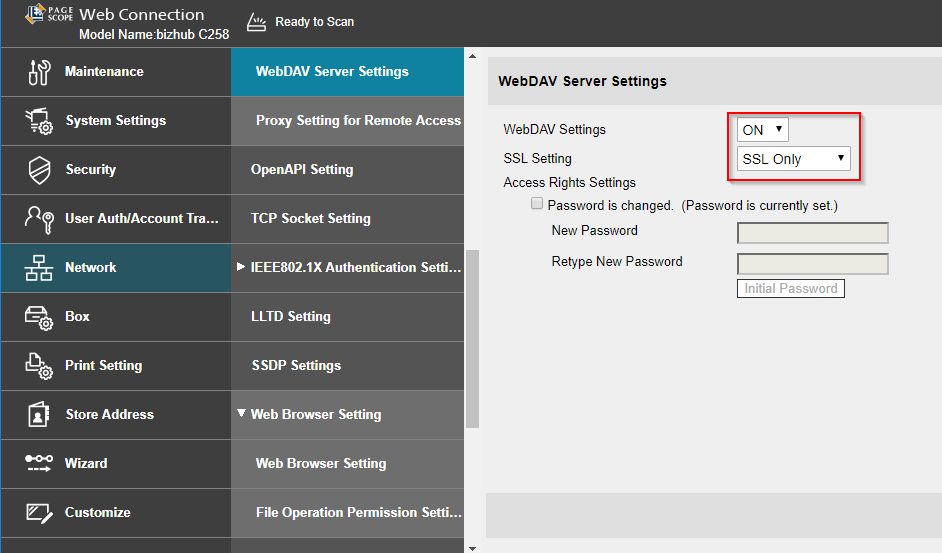
Task: Click the User Auth/Account Track icon
Action: [x=39, y=219]
